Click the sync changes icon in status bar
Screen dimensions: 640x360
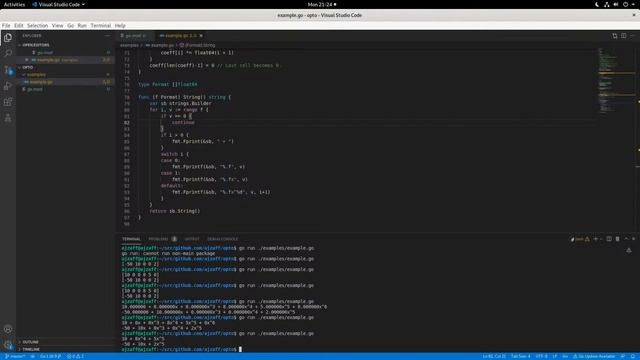coord(33,356)
